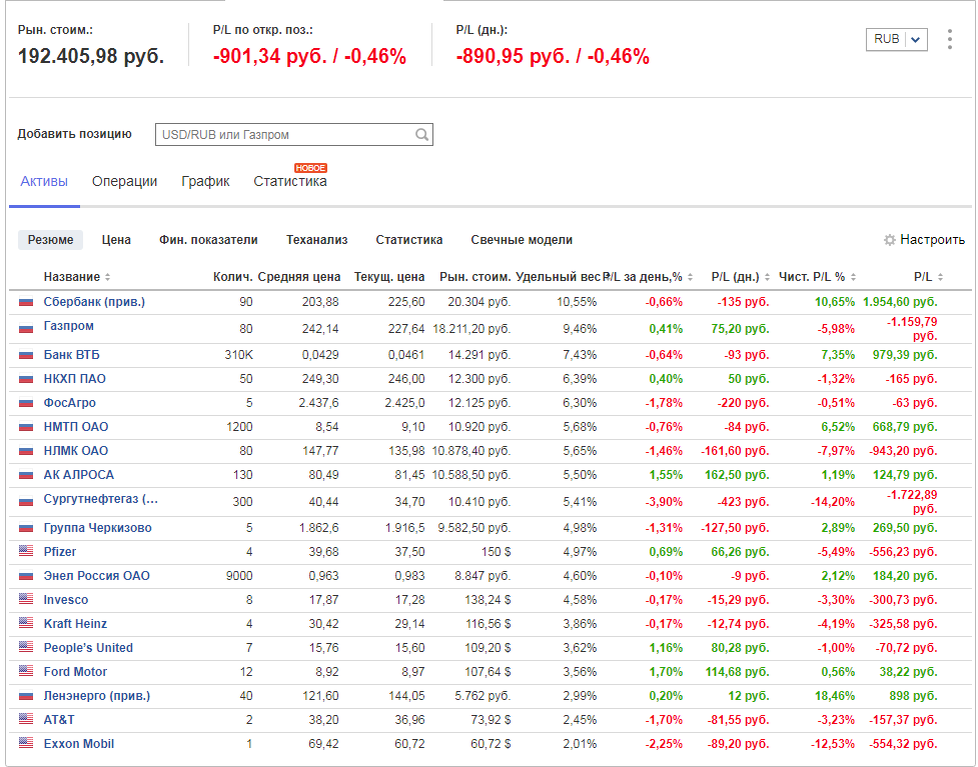The width and height of the screenshot is (978, 767).
Task: Focus the Добавить позицию search field
Action: 294,135
